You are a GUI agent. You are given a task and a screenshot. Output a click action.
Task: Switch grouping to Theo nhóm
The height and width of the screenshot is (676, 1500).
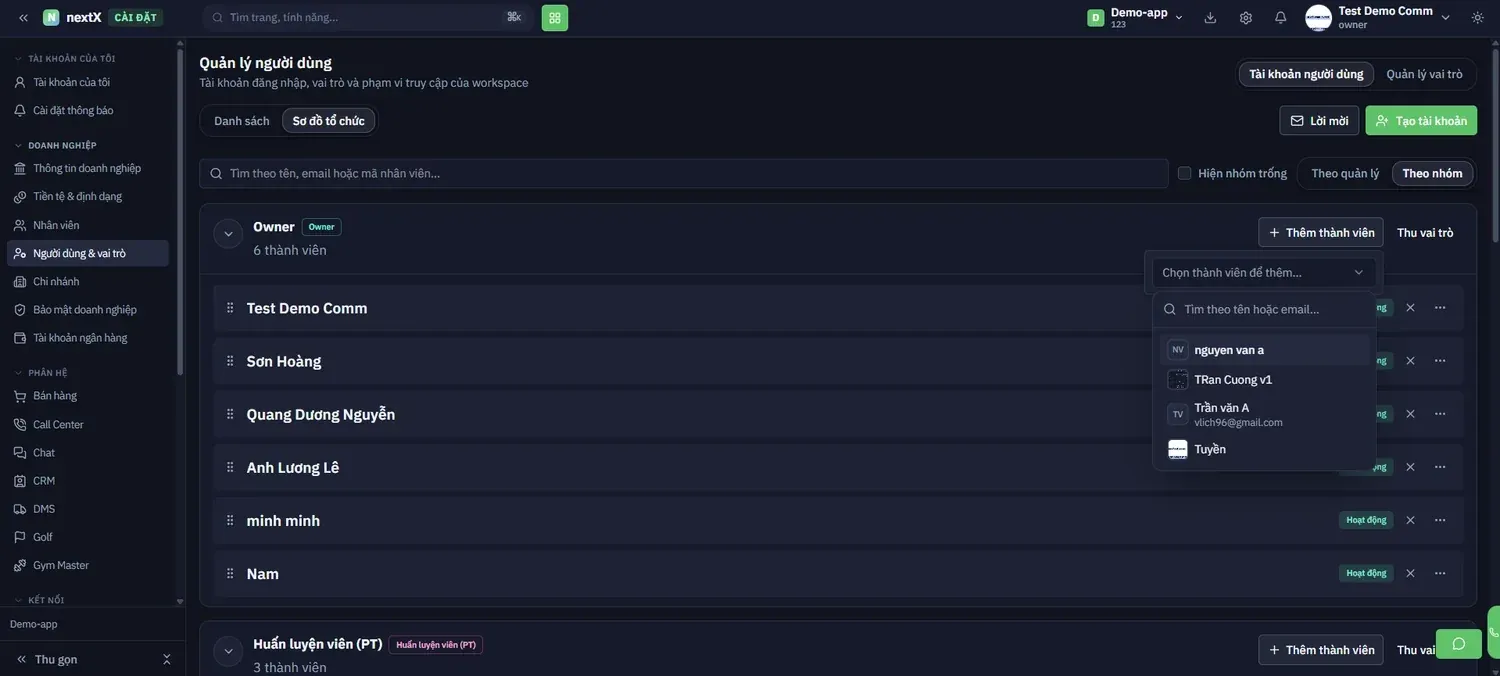(x=1432, y=173)
